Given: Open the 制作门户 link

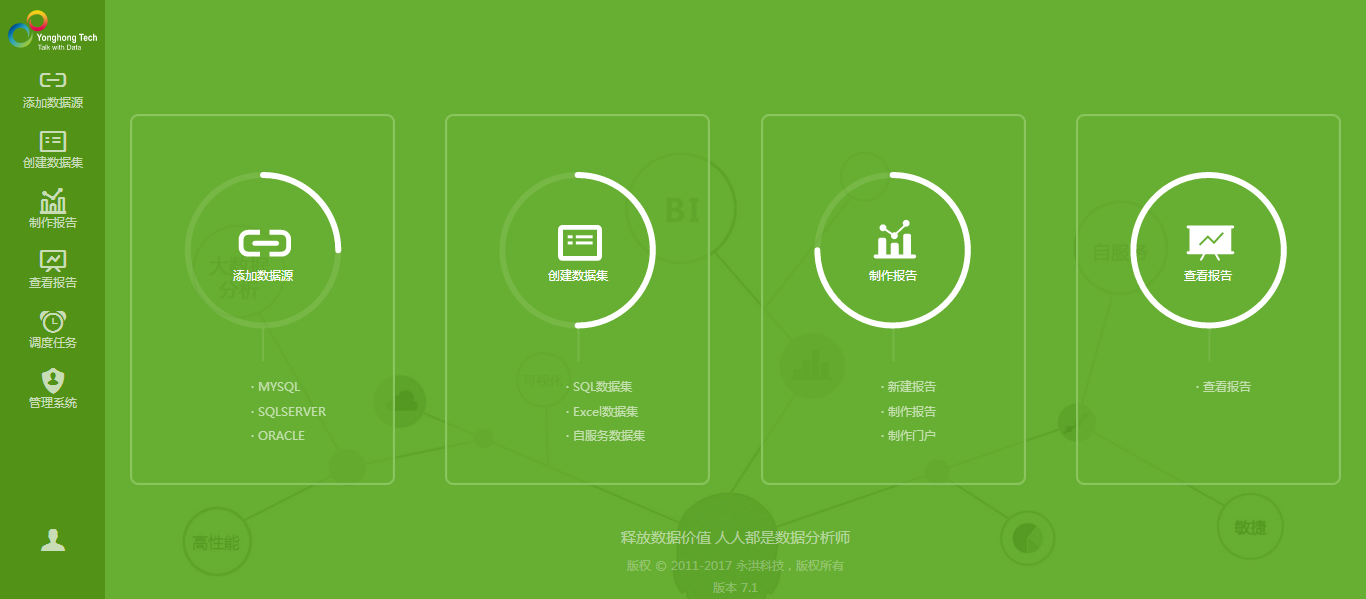Looking at the screenshot, I should 911,436.
